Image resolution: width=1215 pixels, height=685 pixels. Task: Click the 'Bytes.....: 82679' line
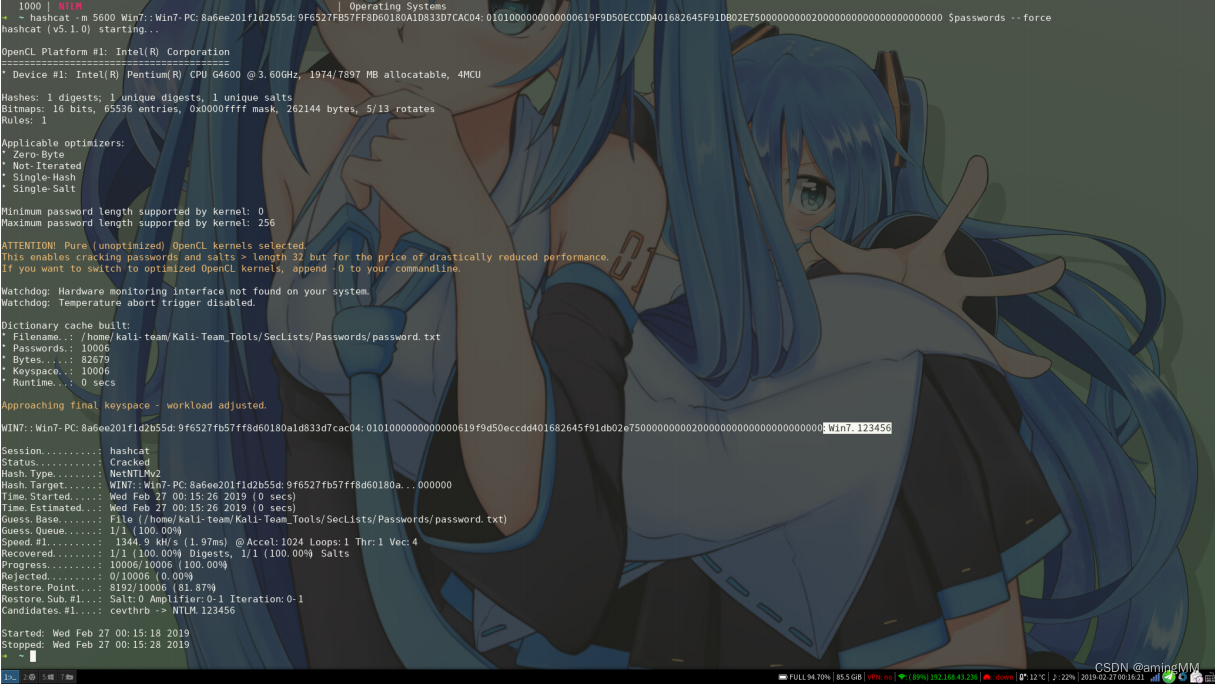(x=56, y=359)
